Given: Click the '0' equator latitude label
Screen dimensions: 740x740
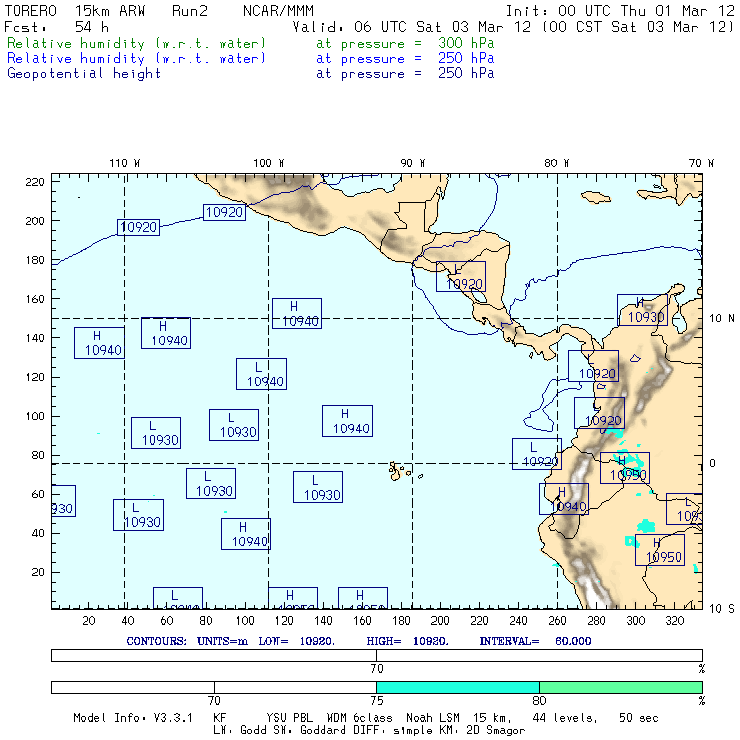Looking at the screenshot, I should coord(712,463).
